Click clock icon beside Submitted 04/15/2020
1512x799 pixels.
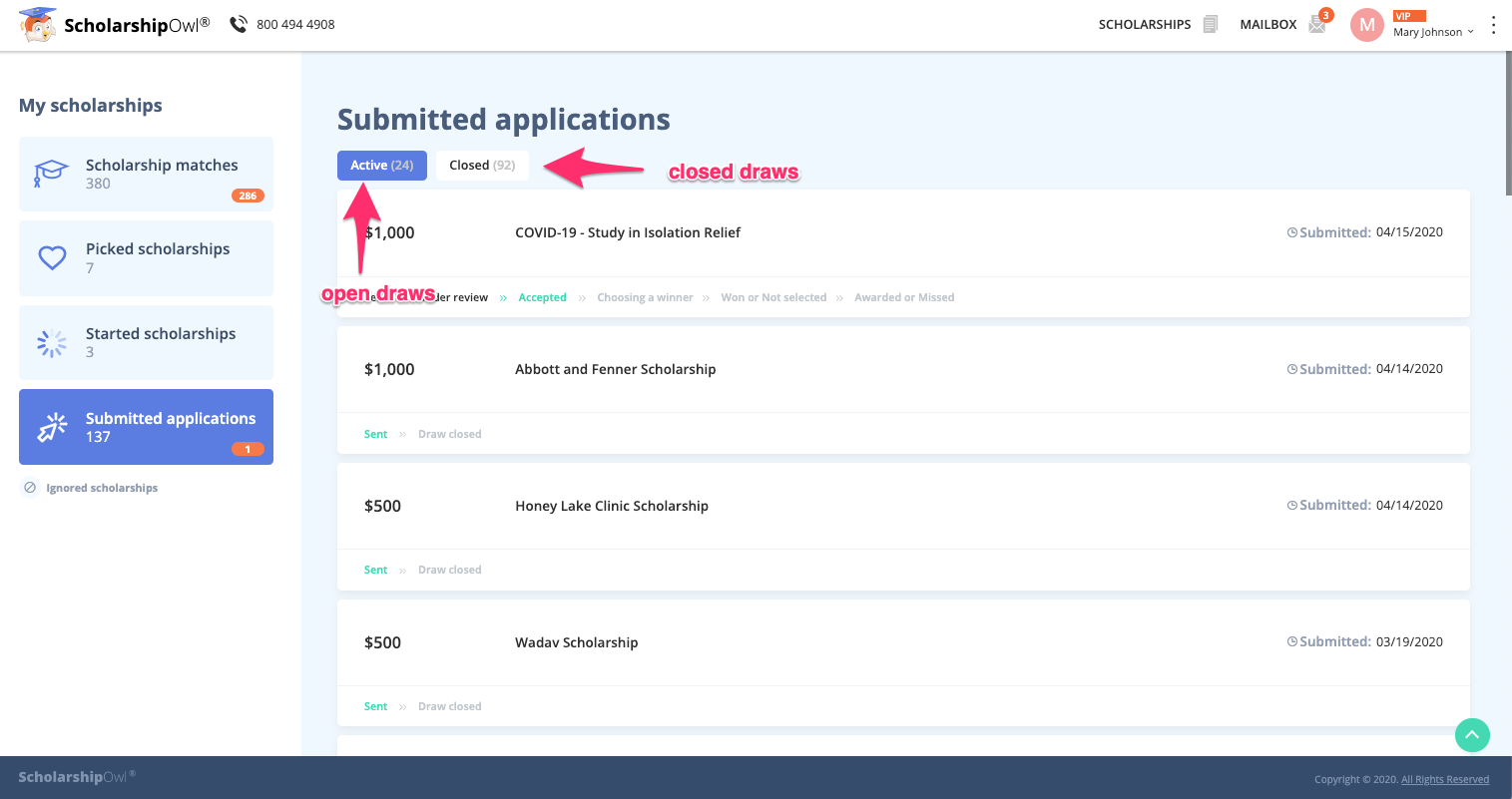coord(1292,232)
